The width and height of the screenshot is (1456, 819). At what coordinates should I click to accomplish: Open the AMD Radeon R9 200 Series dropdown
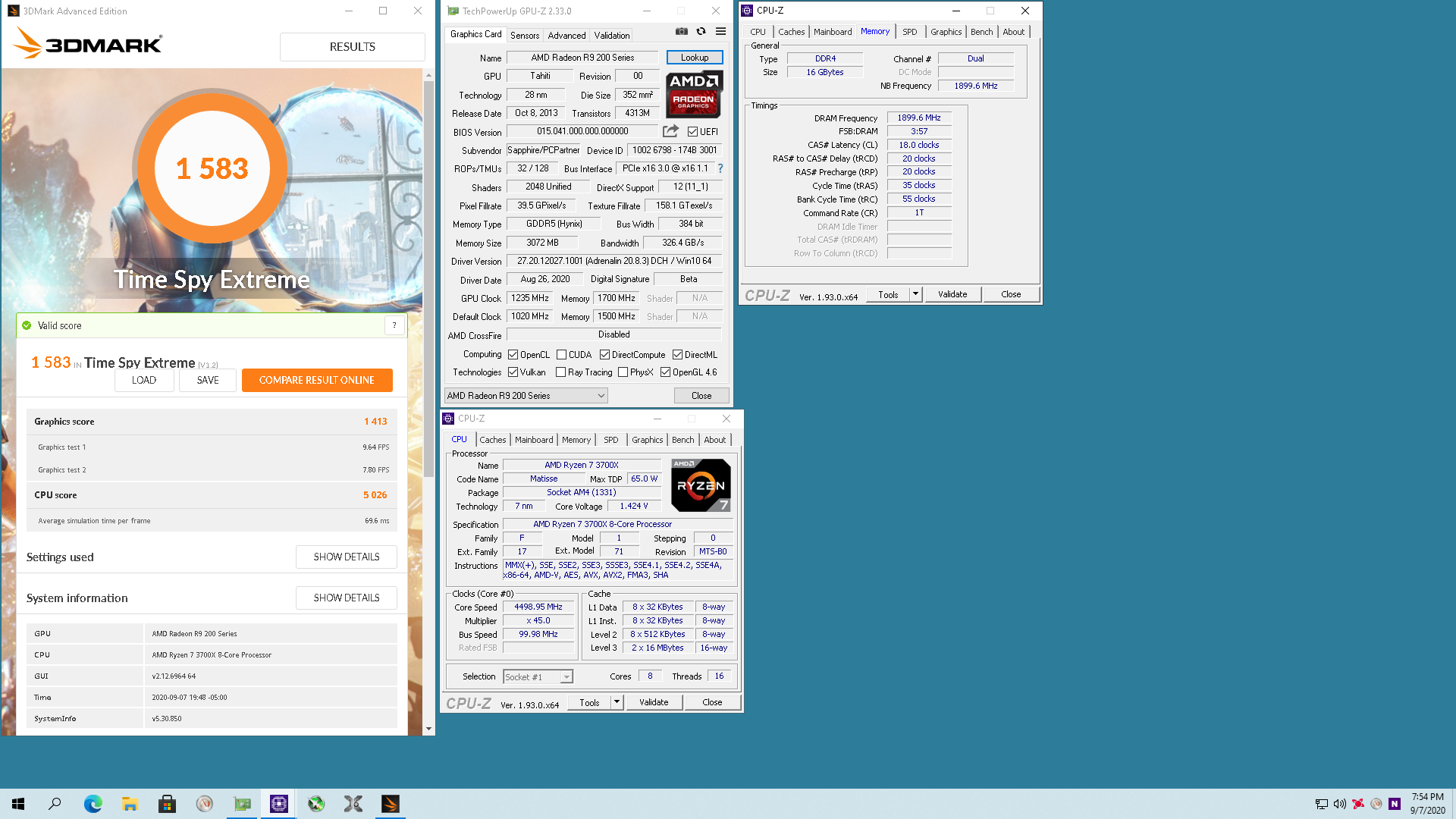click(x=526, y=395)
